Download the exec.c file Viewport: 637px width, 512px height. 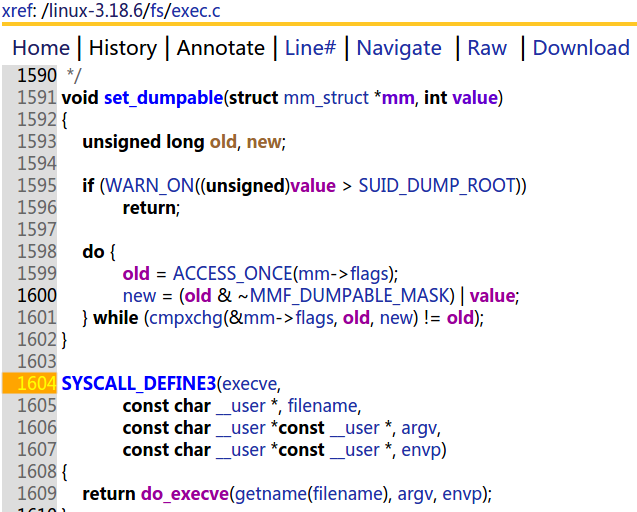click(x=581, y=48)
